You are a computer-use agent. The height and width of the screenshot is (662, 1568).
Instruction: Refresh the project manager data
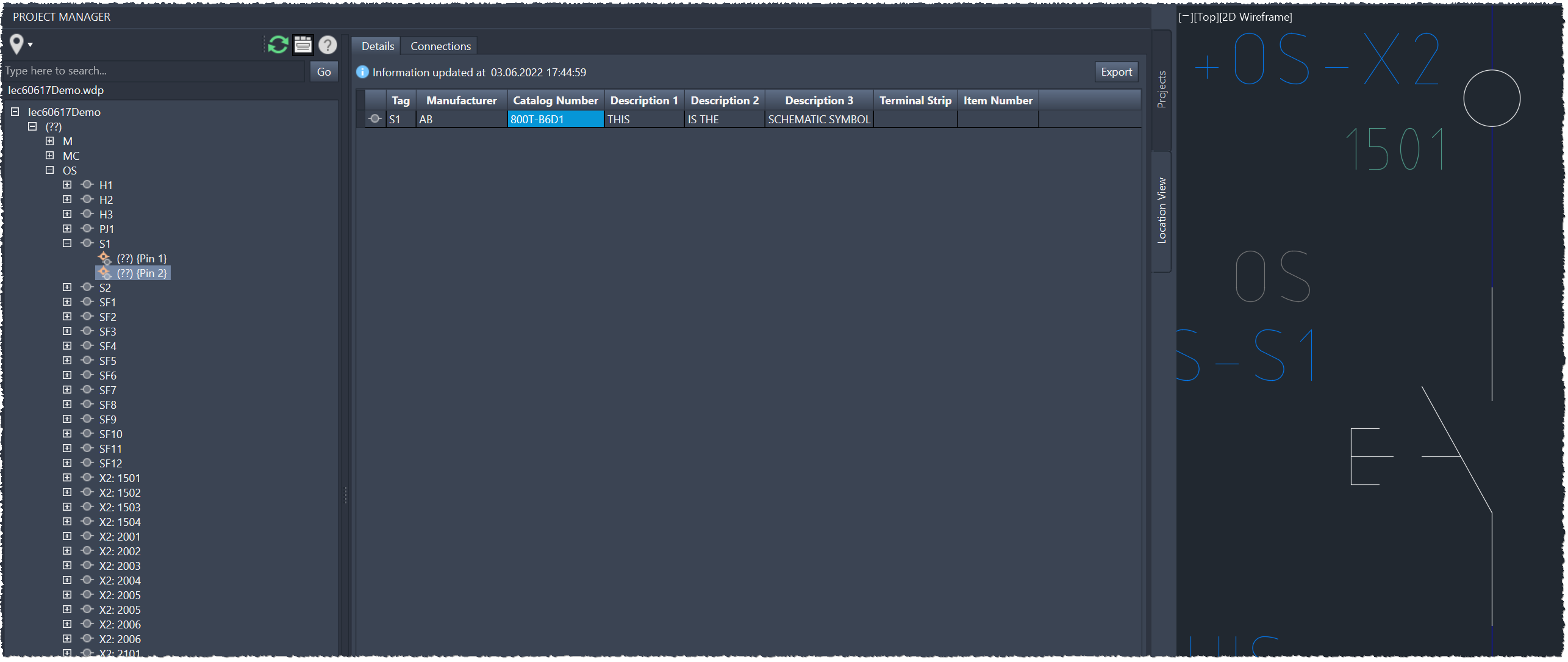[277, 45]
